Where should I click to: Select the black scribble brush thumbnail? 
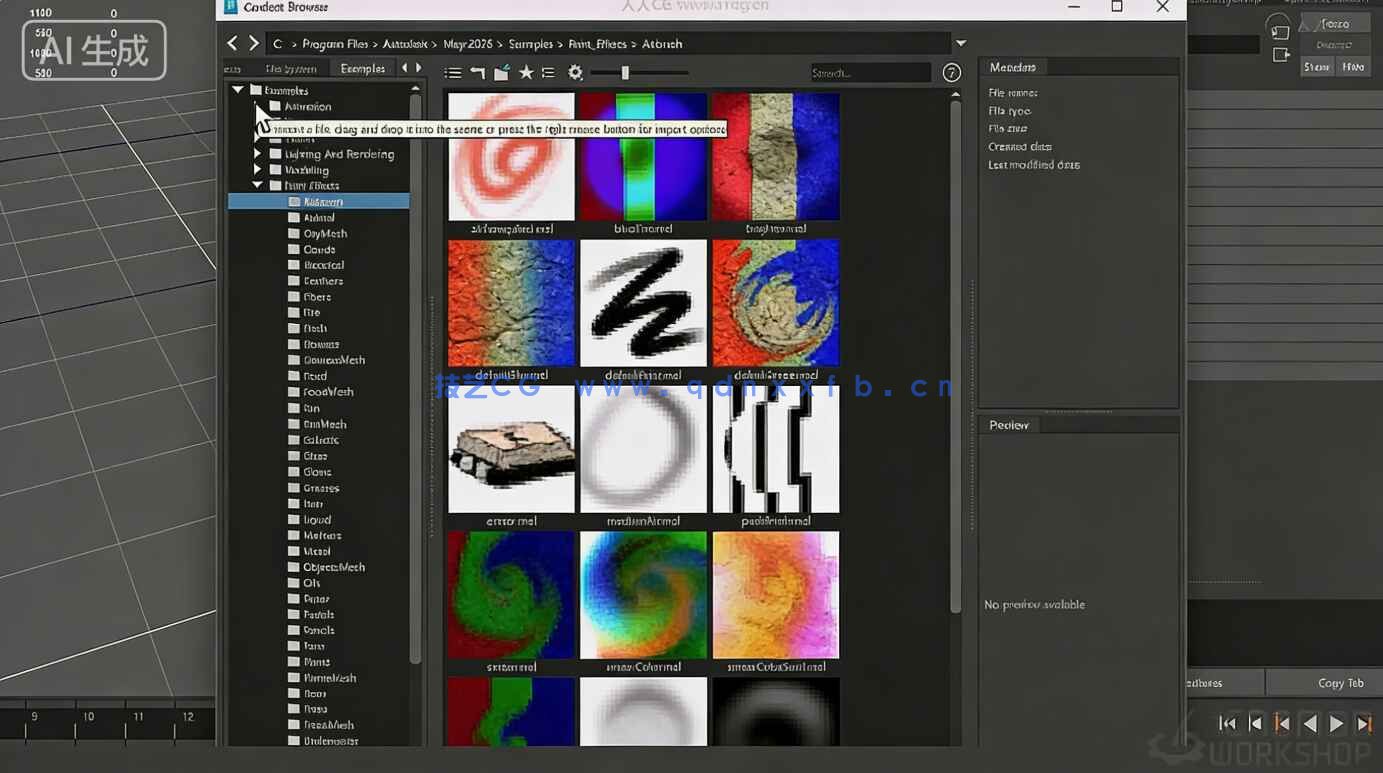(x=643, y=303)
